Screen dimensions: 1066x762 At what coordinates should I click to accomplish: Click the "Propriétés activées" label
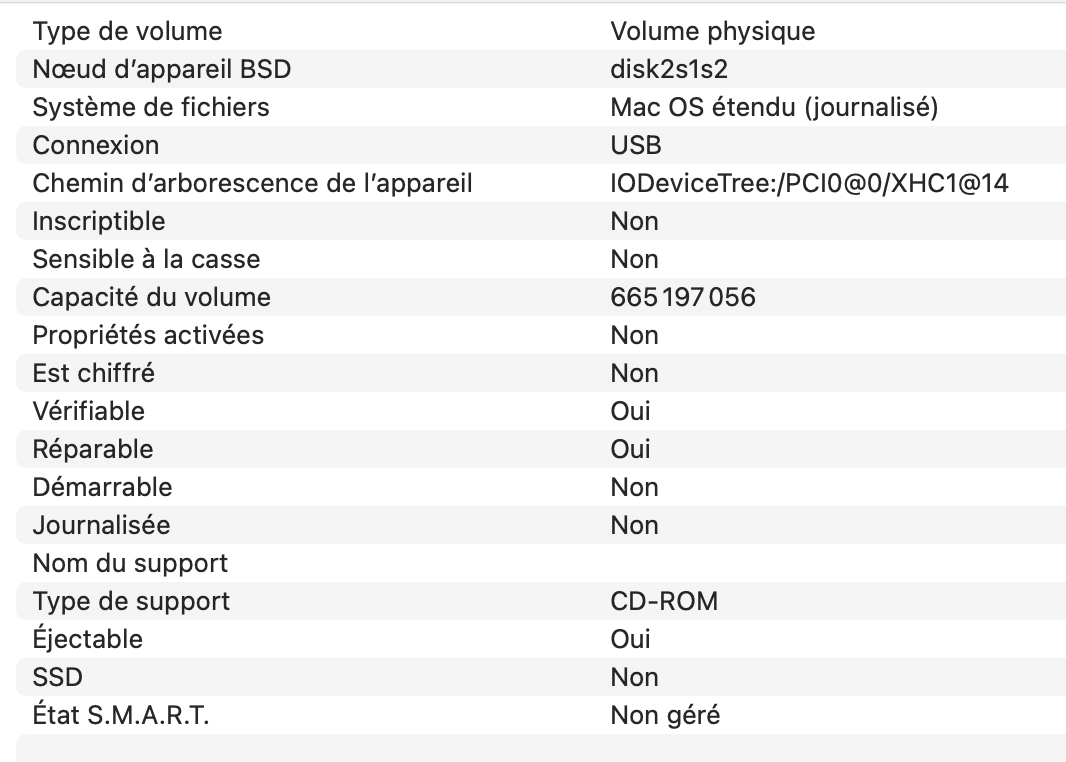[148, 335]
